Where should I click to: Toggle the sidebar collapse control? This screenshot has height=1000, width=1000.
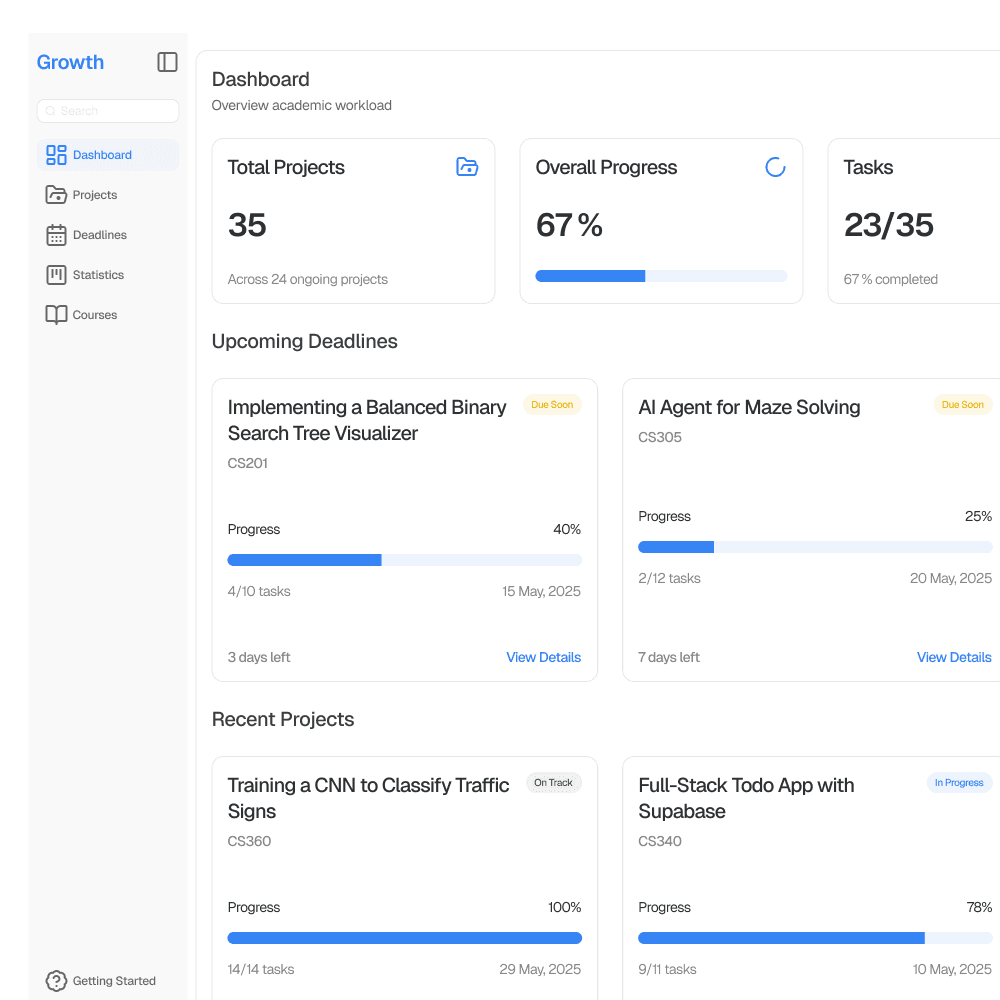167,62
